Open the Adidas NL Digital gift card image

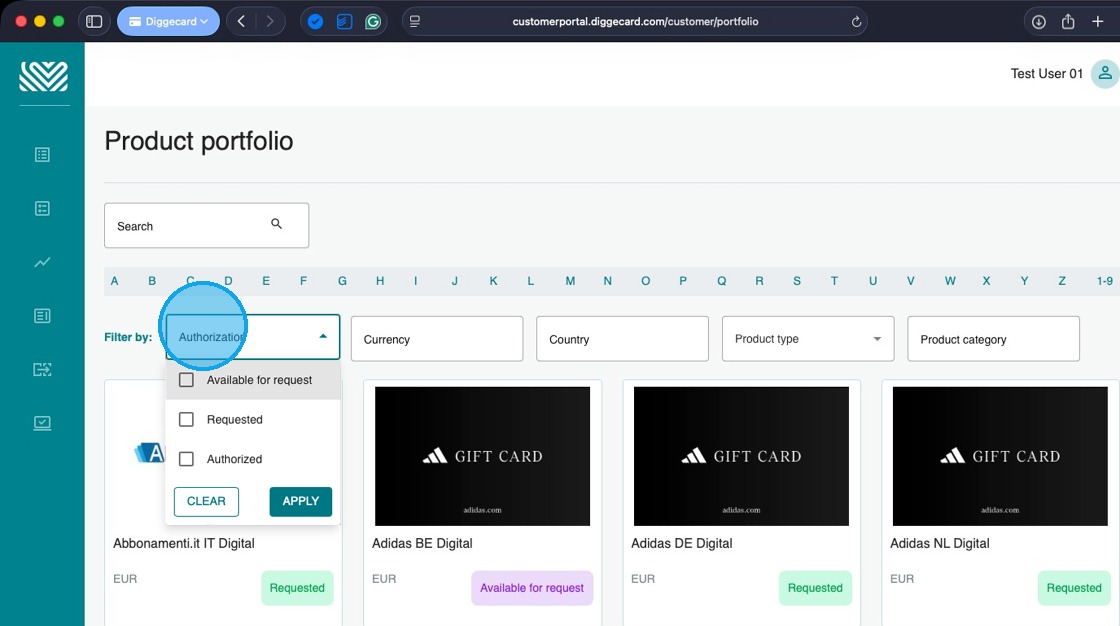pyautogui.click(x=1000, y=456)
